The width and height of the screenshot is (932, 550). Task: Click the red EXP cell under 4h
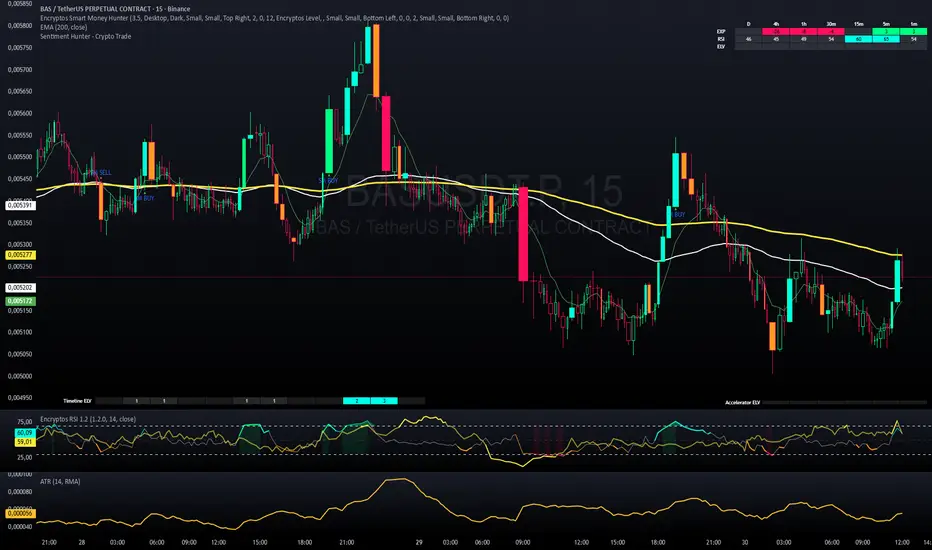776,32
